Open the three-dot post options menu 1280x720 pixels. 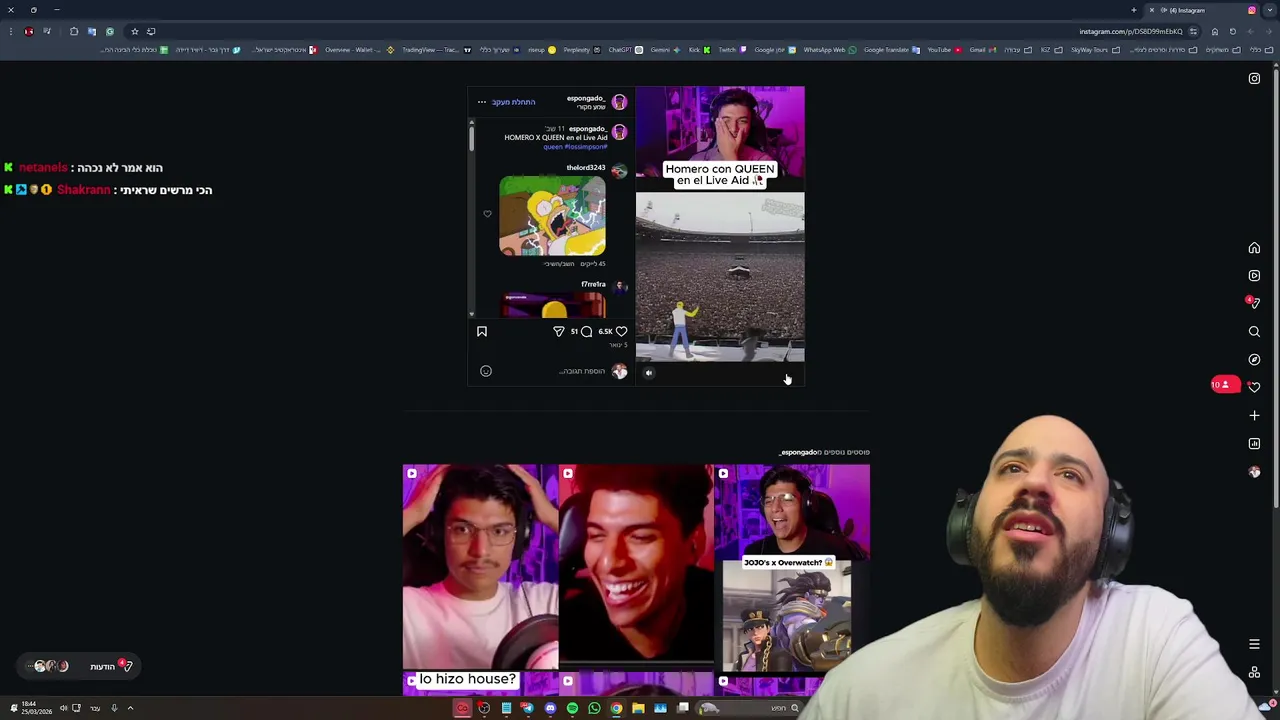pos(482,102)
